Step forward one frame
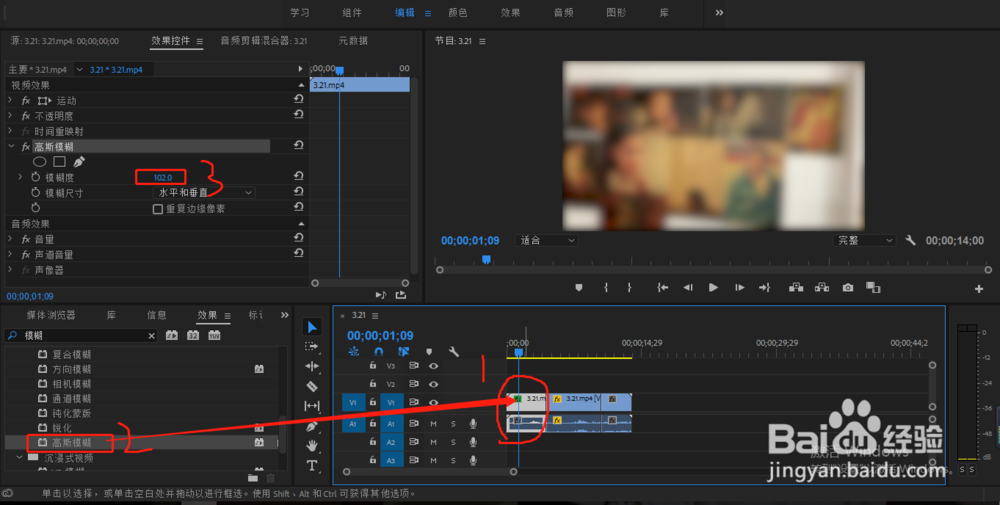The image size is (1000, 505). coord(739,288)
